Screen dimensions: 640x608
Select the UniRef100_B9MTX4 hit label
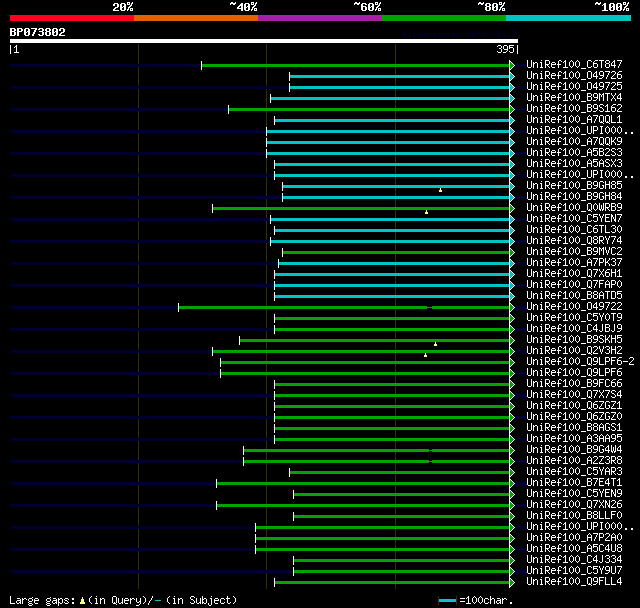click(x=574, y=98)
